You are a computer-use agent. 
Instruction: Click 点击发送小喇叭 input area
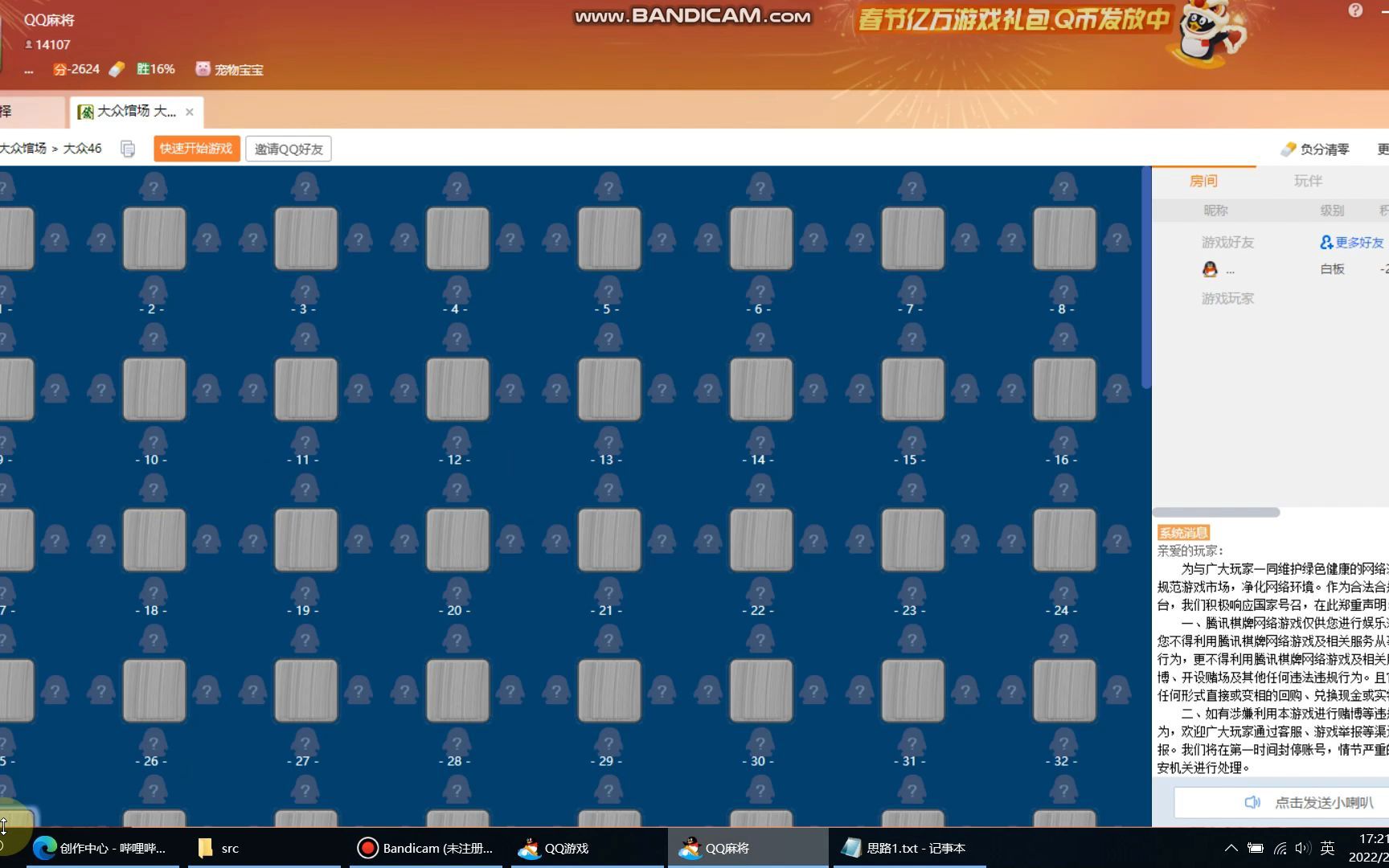click(x=1281, y=802)
